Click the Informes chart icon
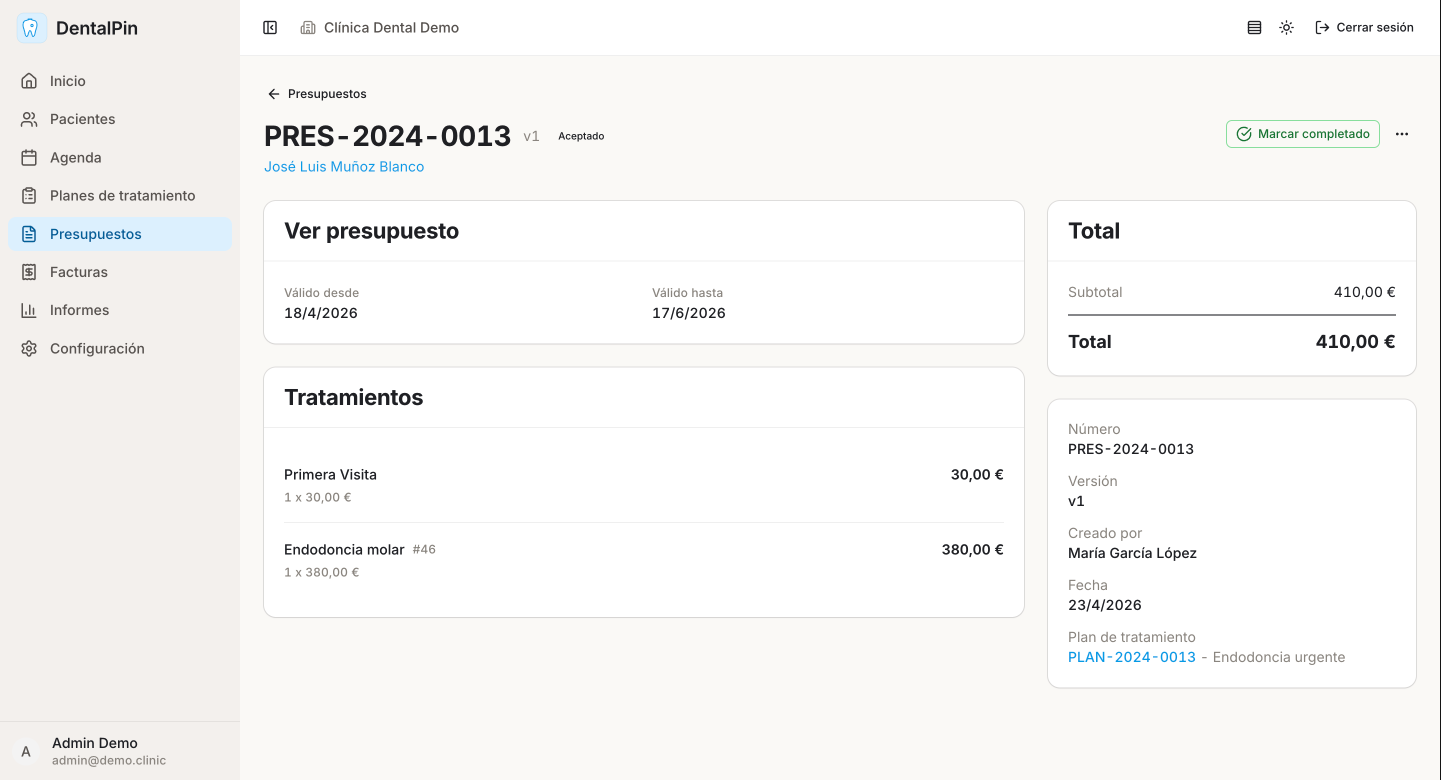 pyautogui.click(x=29, y=310)
